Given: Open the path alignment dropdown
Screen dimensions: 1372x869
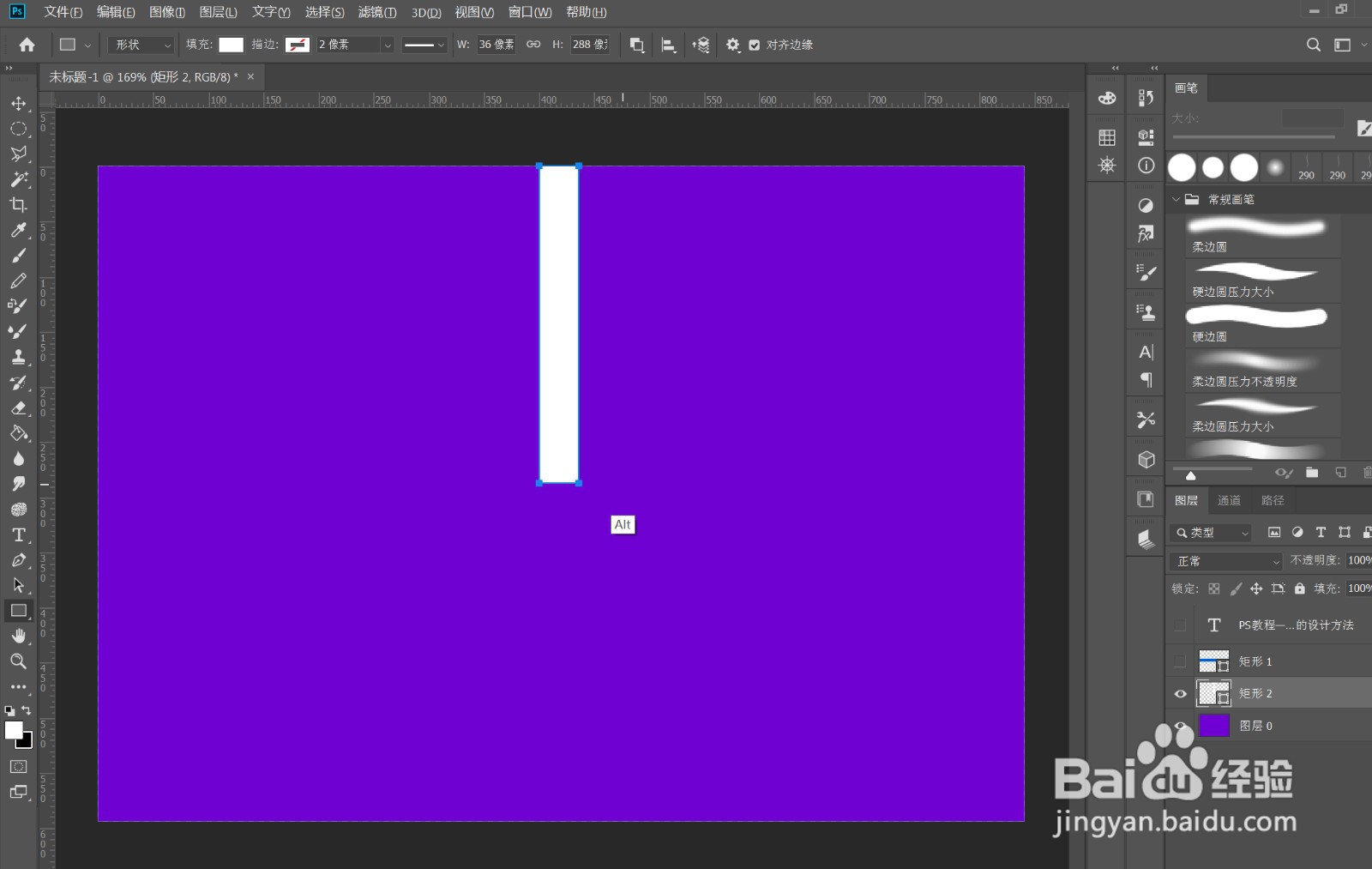Looking at the screenshot, I should tap(669, 45).
